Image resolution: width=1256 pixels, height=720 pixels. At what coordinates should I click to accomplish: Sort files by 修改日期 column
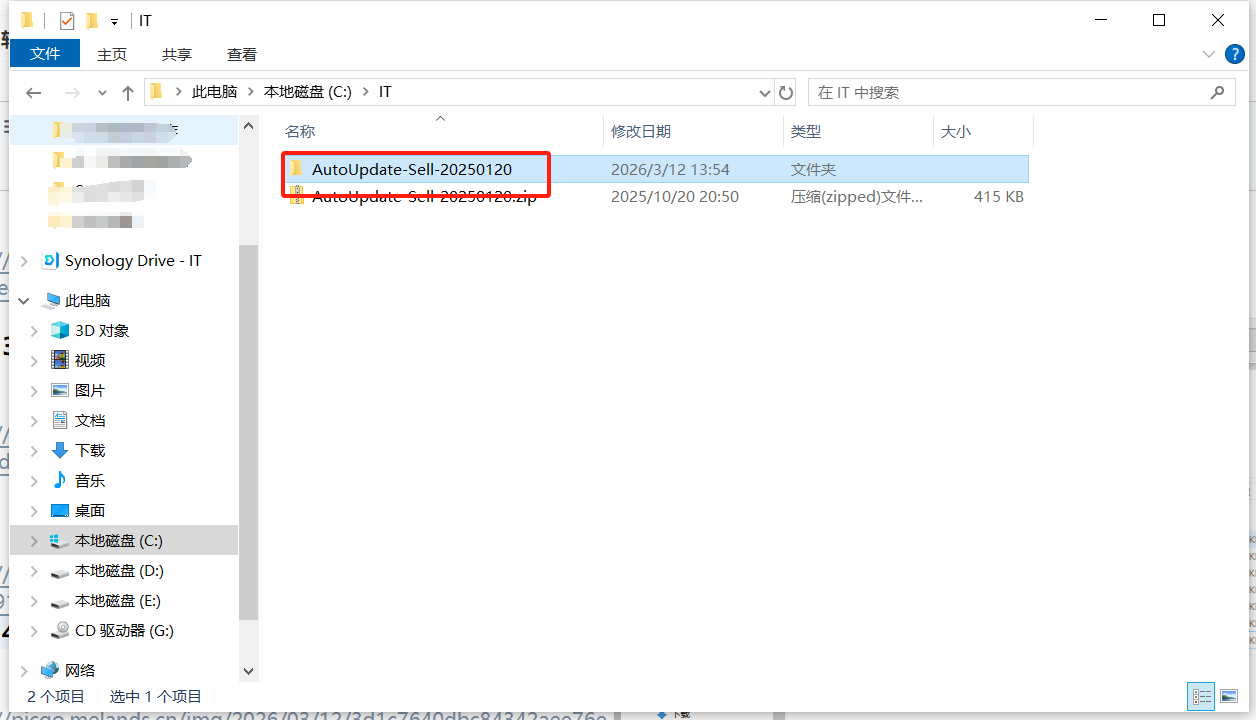[x=641, y=131]
